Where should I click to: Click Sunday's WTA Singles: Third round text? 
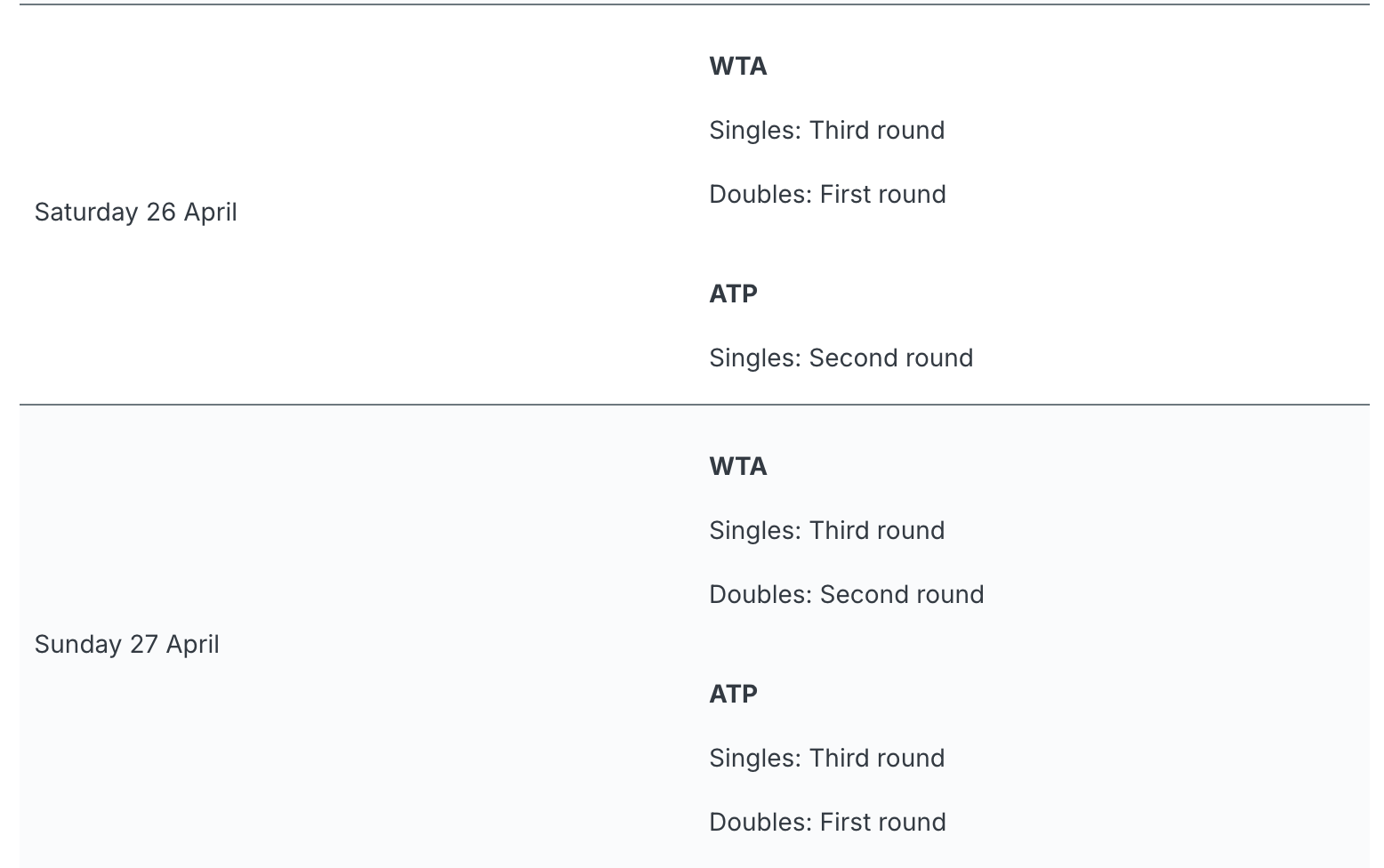coord(826,530)
